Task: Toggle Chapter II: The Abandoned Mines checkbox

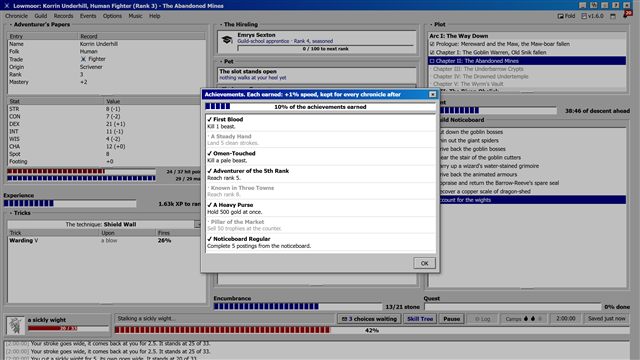Action: pos(432,61)
